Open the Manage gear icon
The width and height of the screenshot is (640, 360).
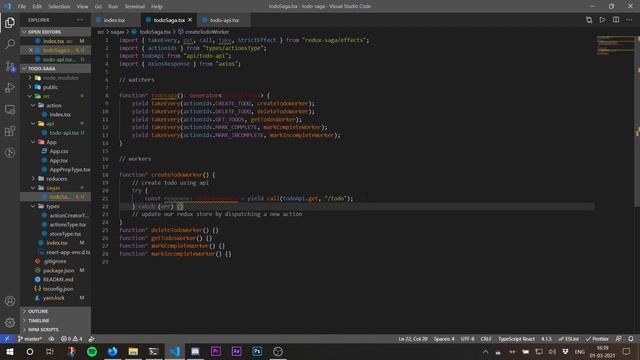coord(10,322)
